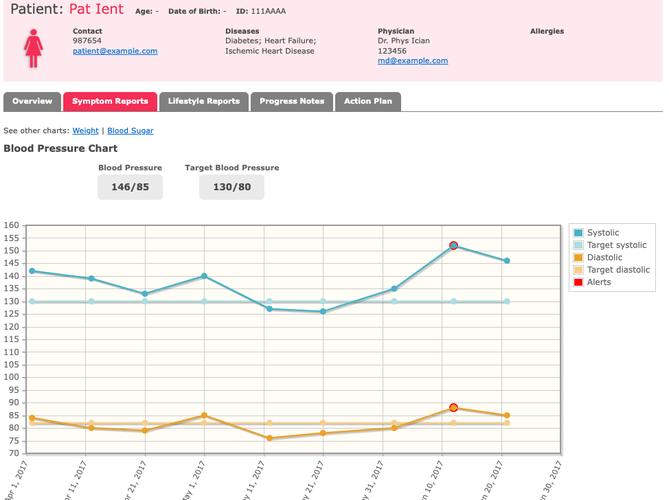Open the Overview tab
The height and width of the screenshot is (500, 669).
[x=32, y=102]
